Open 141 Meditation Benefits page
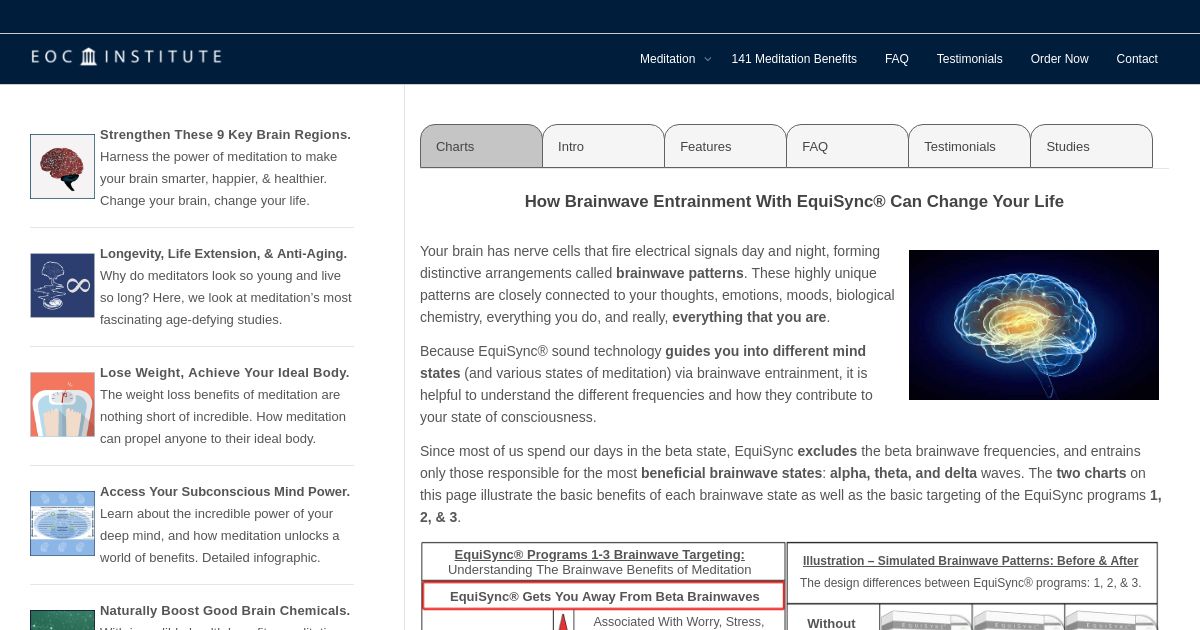This screenshot has width=1200, height=630. pyautogui.click(x=794, y=59)
